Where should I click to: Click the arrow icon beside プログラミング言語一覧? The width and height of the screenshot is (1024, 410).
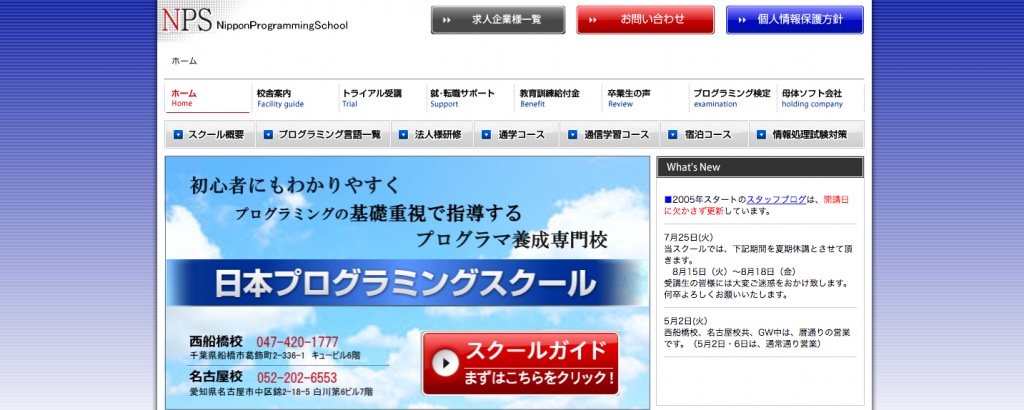point(268,135)
